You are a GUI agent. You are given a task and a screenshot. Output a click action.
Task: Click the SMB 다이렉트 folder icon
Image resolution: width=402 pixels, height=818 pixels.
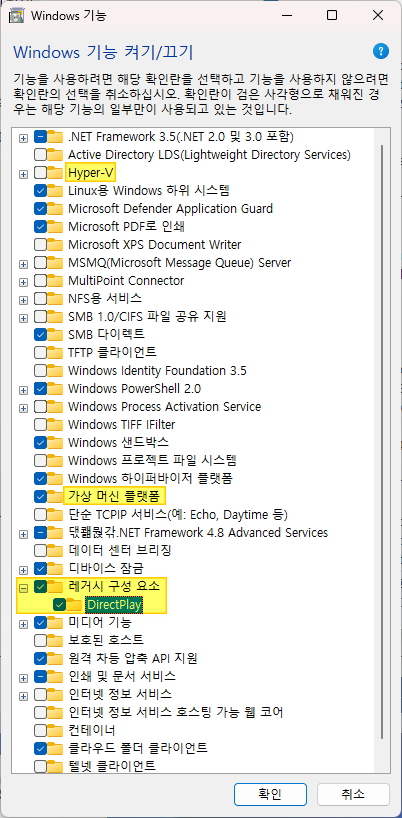[55, 334]
